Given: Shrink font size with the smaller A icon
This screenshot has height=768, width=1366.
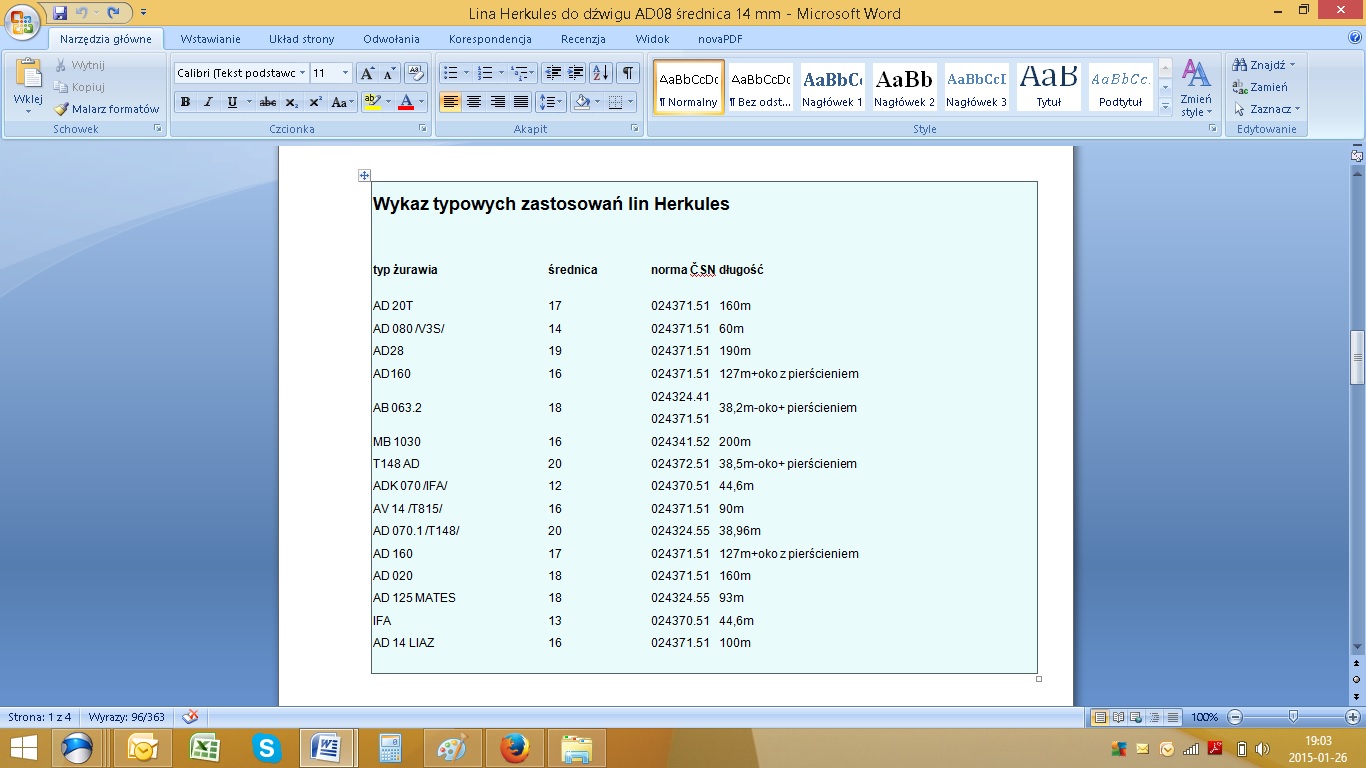Looking at the screenshot, I should [389, 73].
